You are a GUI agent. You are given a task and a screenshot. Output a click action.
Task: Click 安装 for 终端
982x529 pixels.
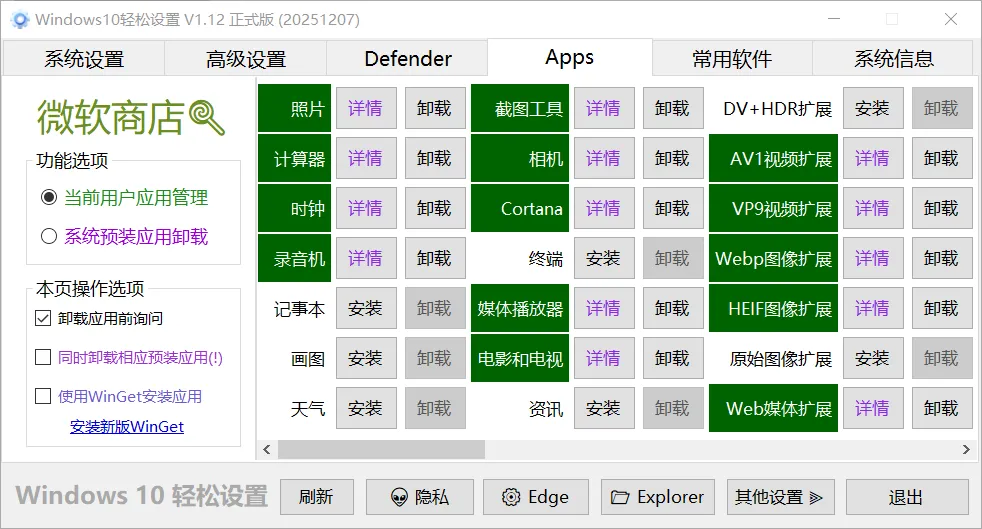(604, 259)
